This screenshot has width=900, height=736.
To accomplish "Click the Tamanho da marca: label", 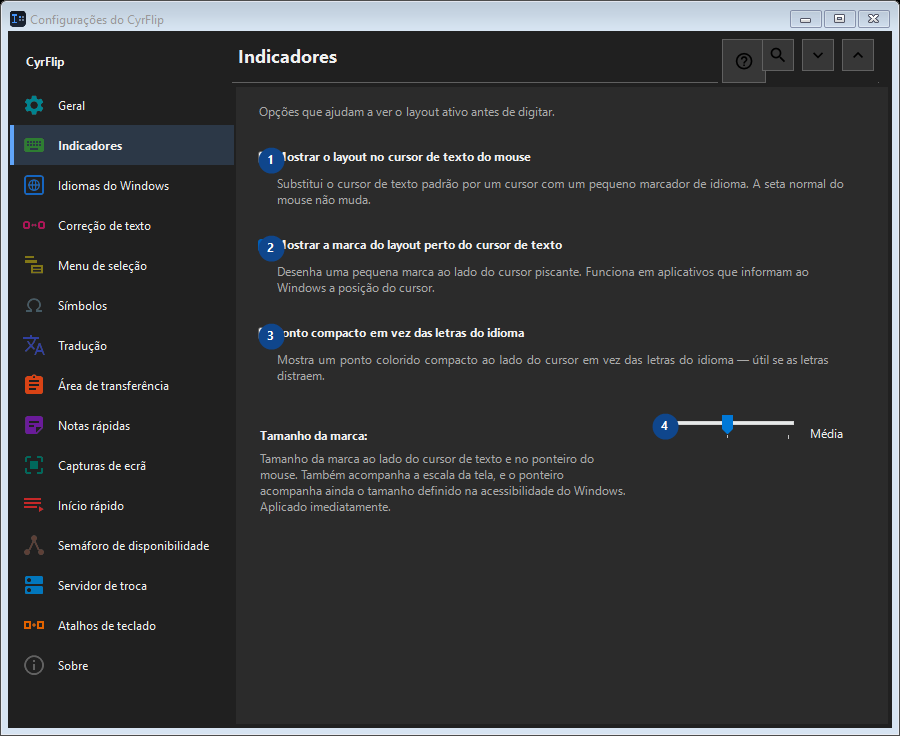I will [x=313, y=436].
